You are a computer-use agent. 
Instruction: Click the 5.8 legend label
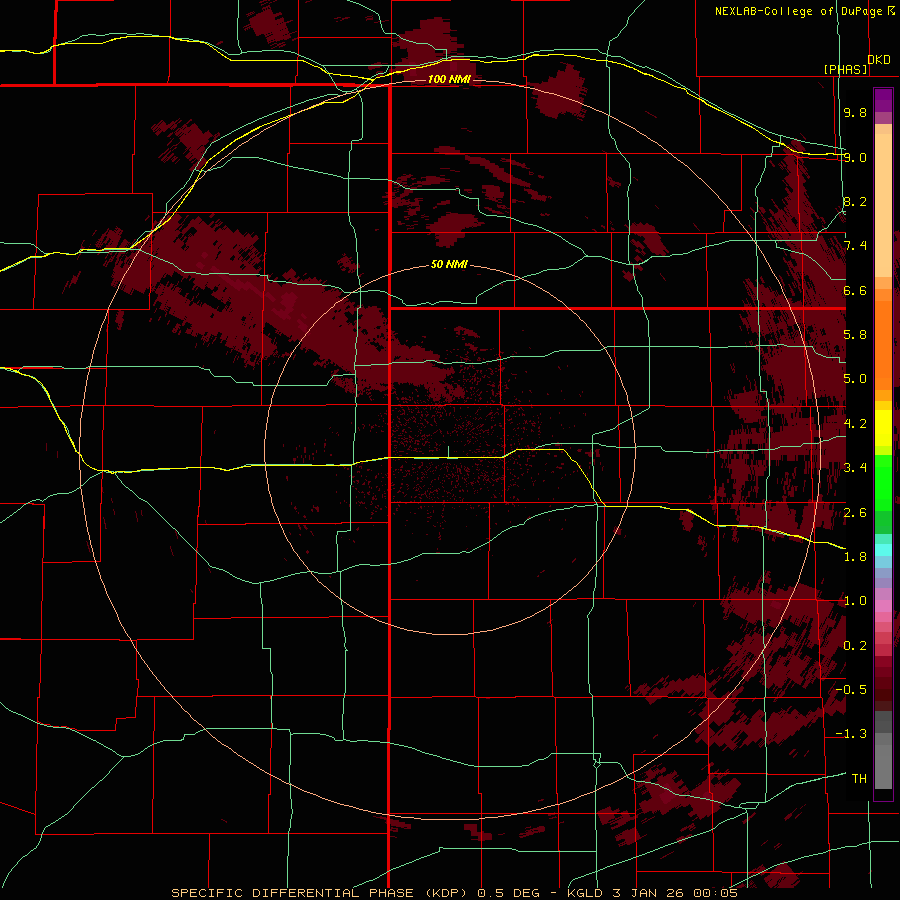(x=855, y=335)
